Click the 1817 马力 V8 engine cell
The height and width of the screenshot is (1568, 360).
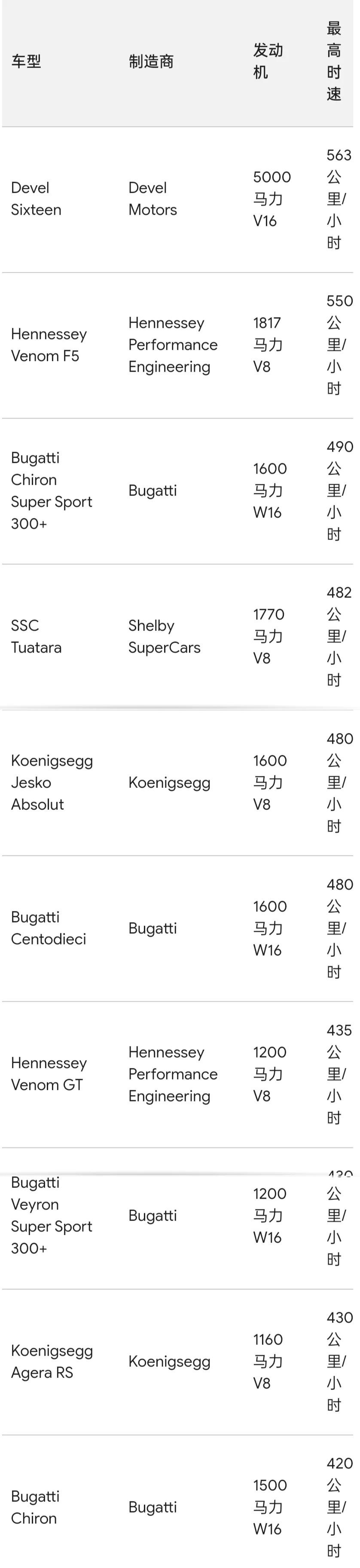[x=268, y=345]
